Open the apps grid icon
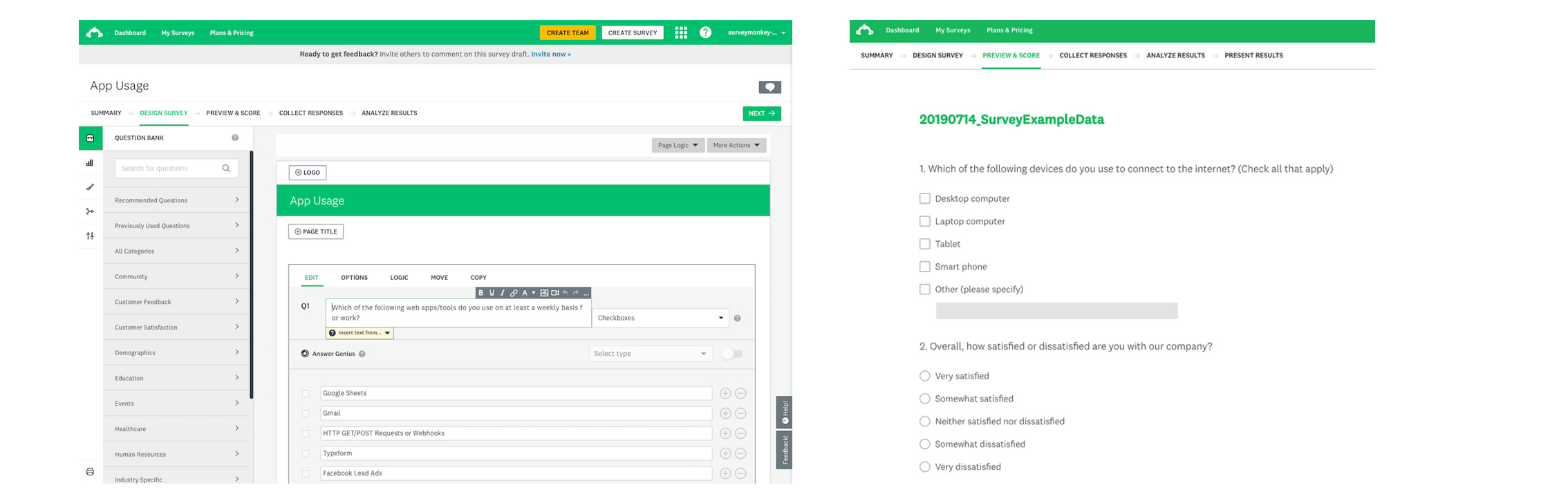Image resolution: width=1568 pixels, height=503 pixels. [681, 32]
